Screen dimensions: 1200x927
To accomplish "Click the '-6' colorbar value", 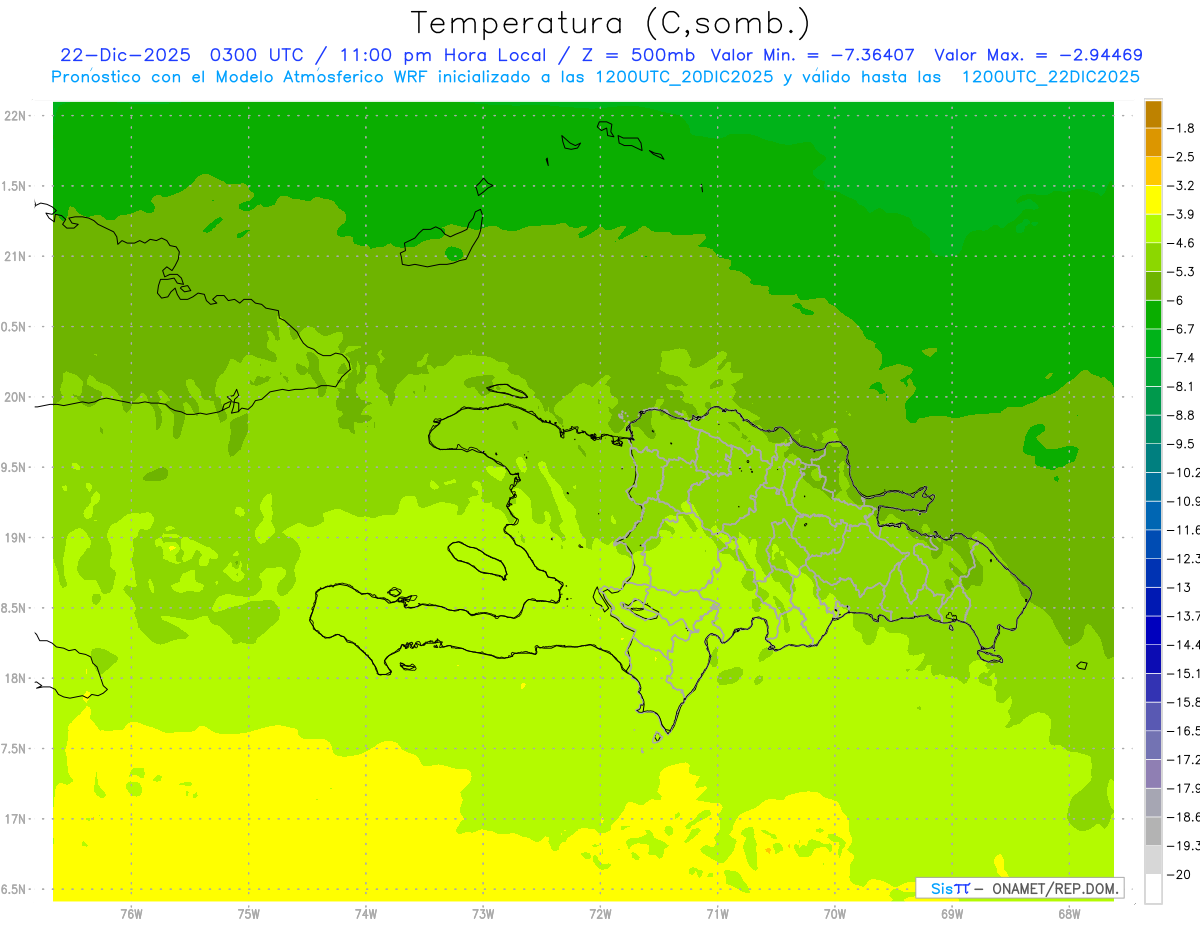I will pyautogui.click(x=1177, y=300).
